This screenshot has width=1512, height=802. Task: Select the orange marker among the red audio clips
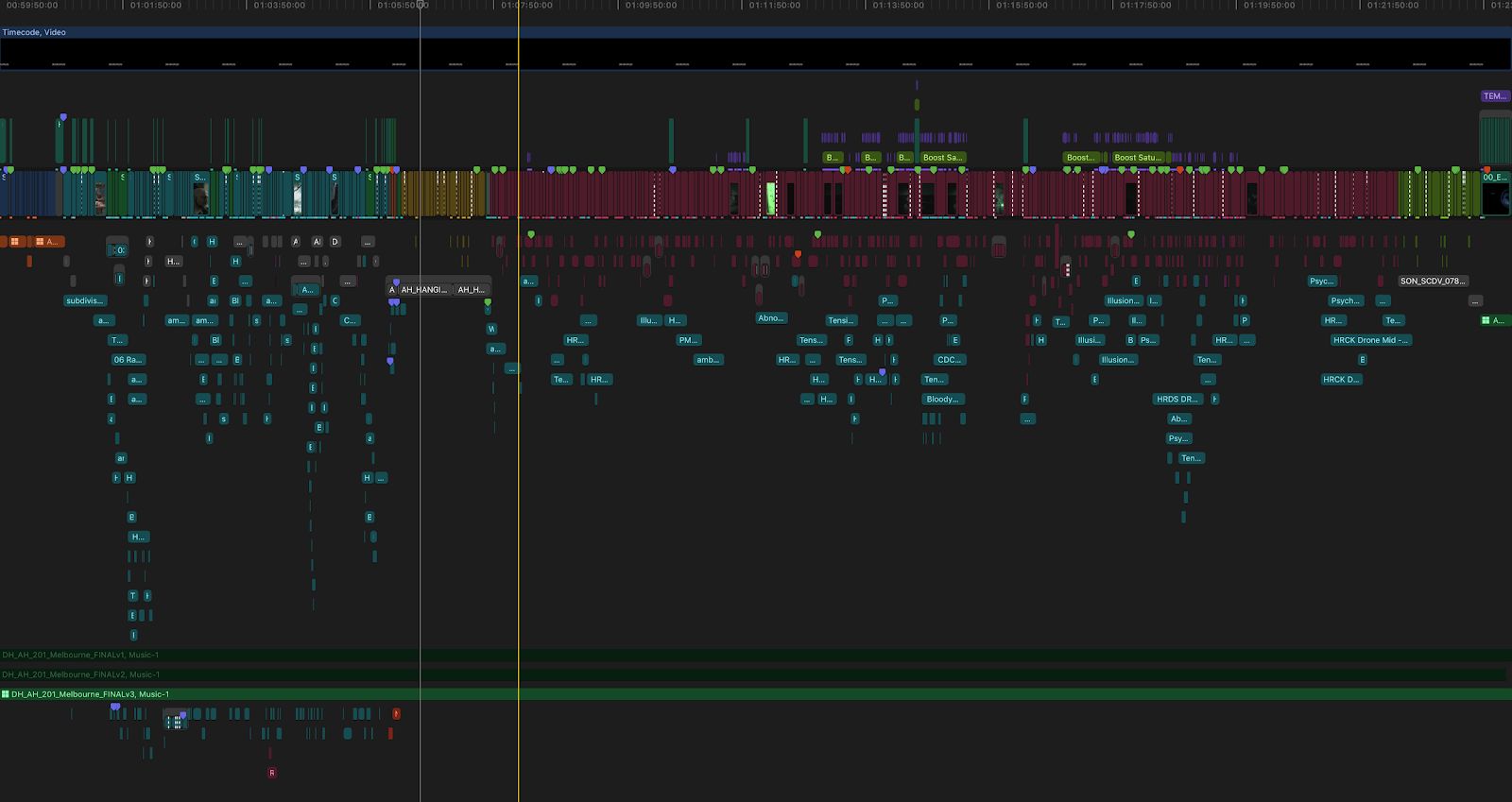tap(798, 254)
